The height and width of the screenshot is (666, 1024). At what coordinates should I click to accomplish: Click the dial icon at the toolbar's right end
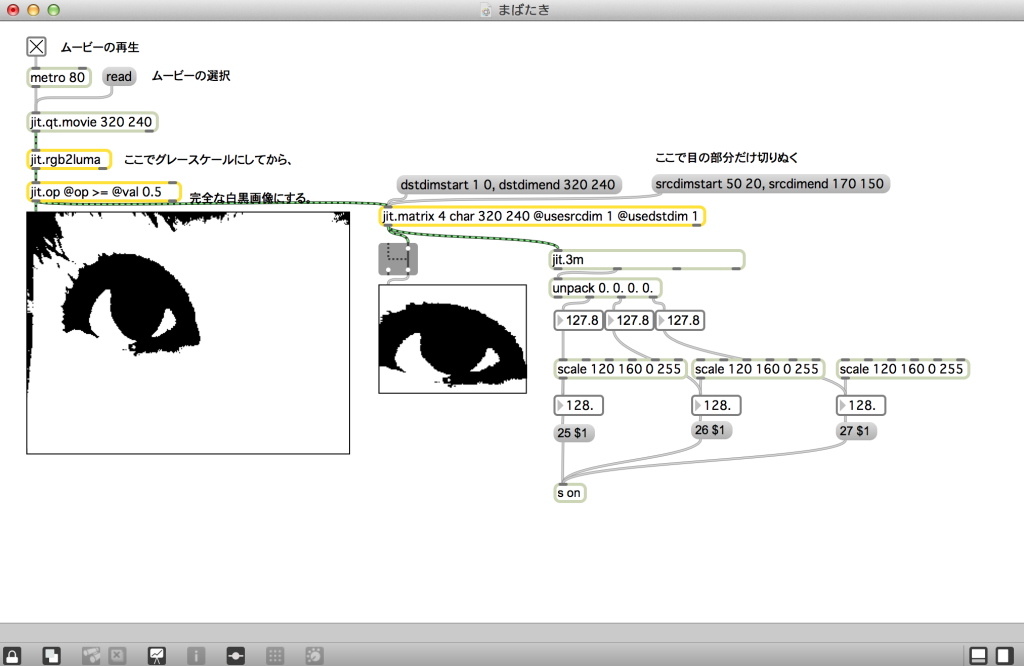click(313, 654)
